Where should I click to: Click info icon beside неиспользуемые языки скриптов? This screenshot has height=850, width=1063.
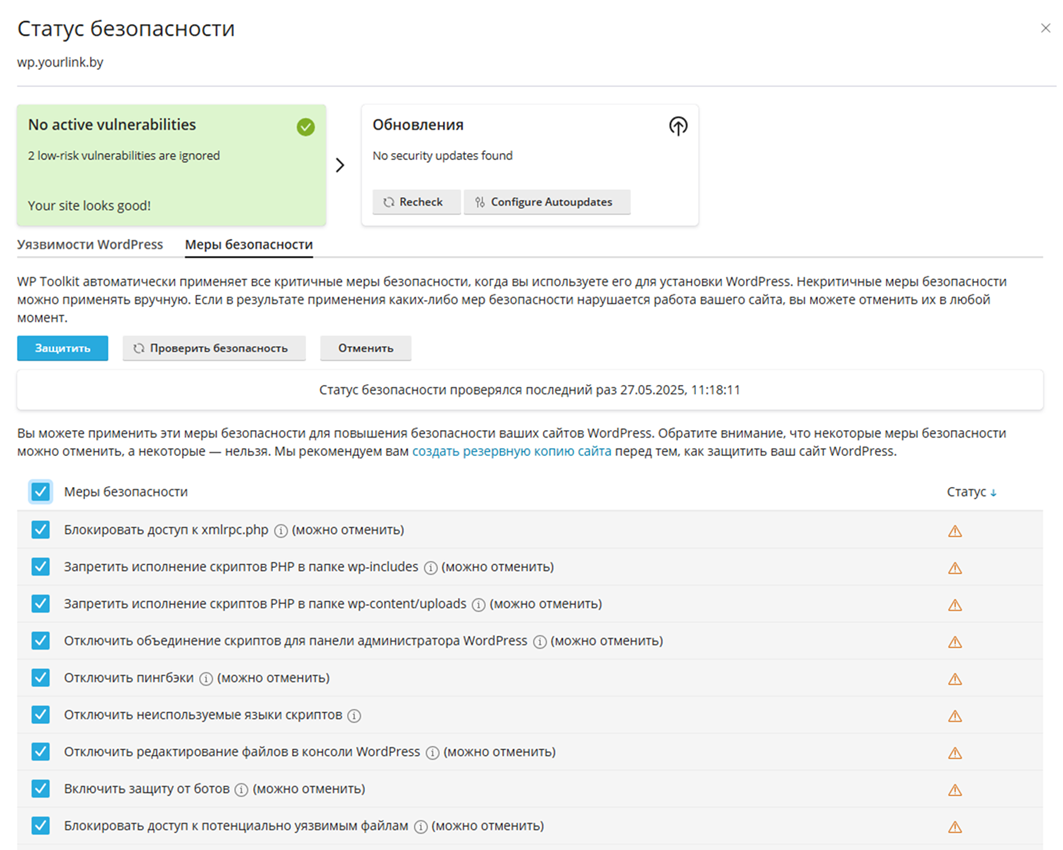tap(354, 716)
